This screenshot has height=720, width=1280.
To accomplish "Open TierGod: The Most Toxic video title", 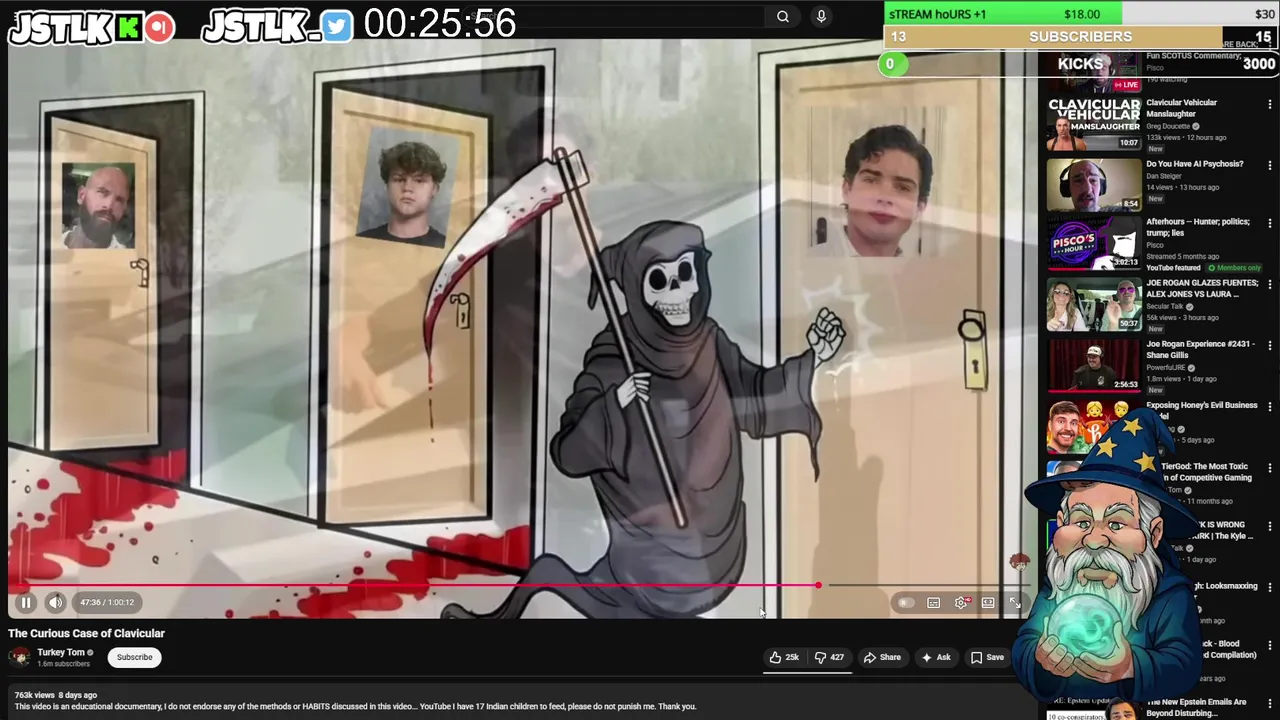I will pos(1206,472).
